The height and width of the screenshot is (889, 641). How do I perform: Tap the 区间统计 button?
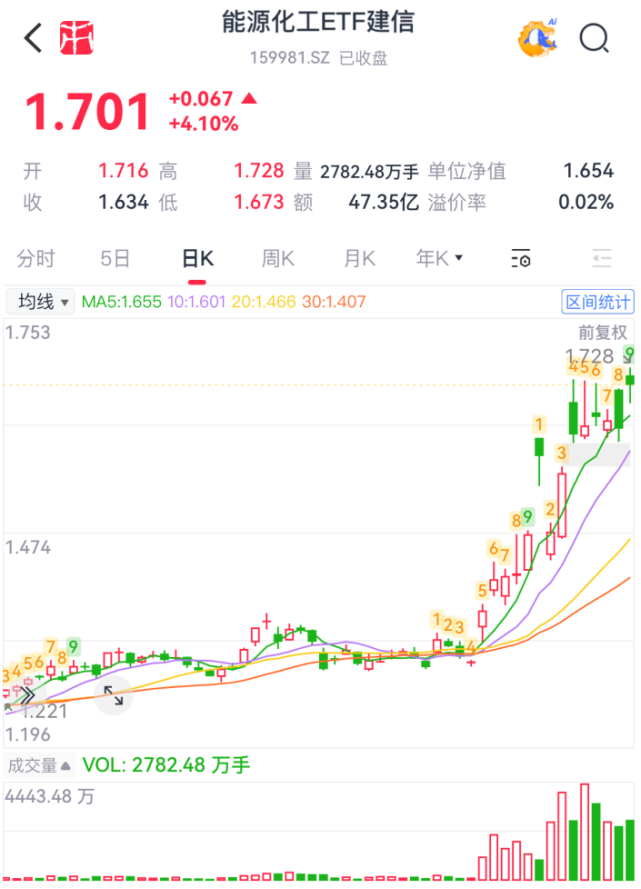tap(598, 302)
